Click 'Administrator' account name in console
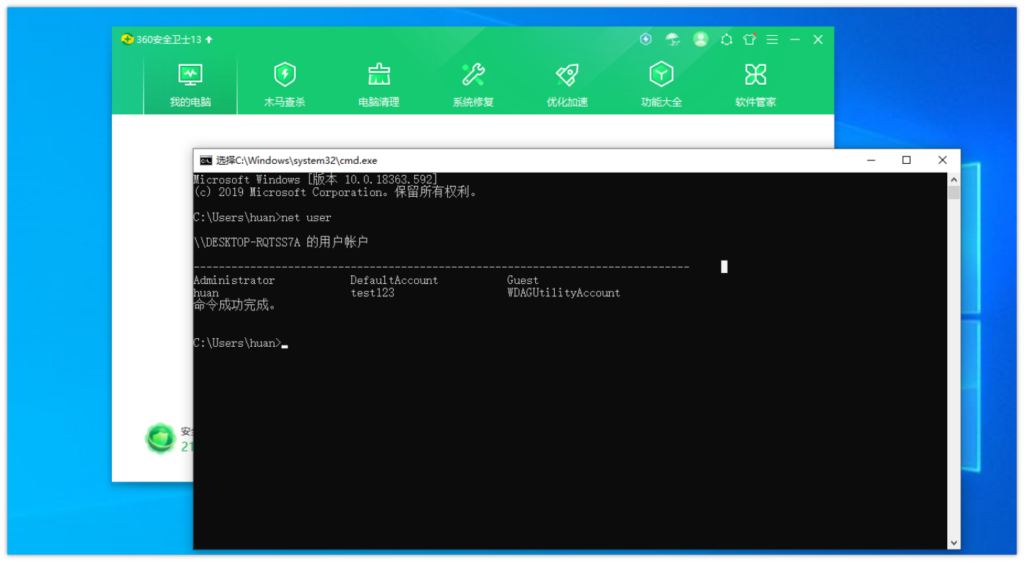The height and width of the screenshot is (562, 1024). pyautogui.click(x=234, y=280)
